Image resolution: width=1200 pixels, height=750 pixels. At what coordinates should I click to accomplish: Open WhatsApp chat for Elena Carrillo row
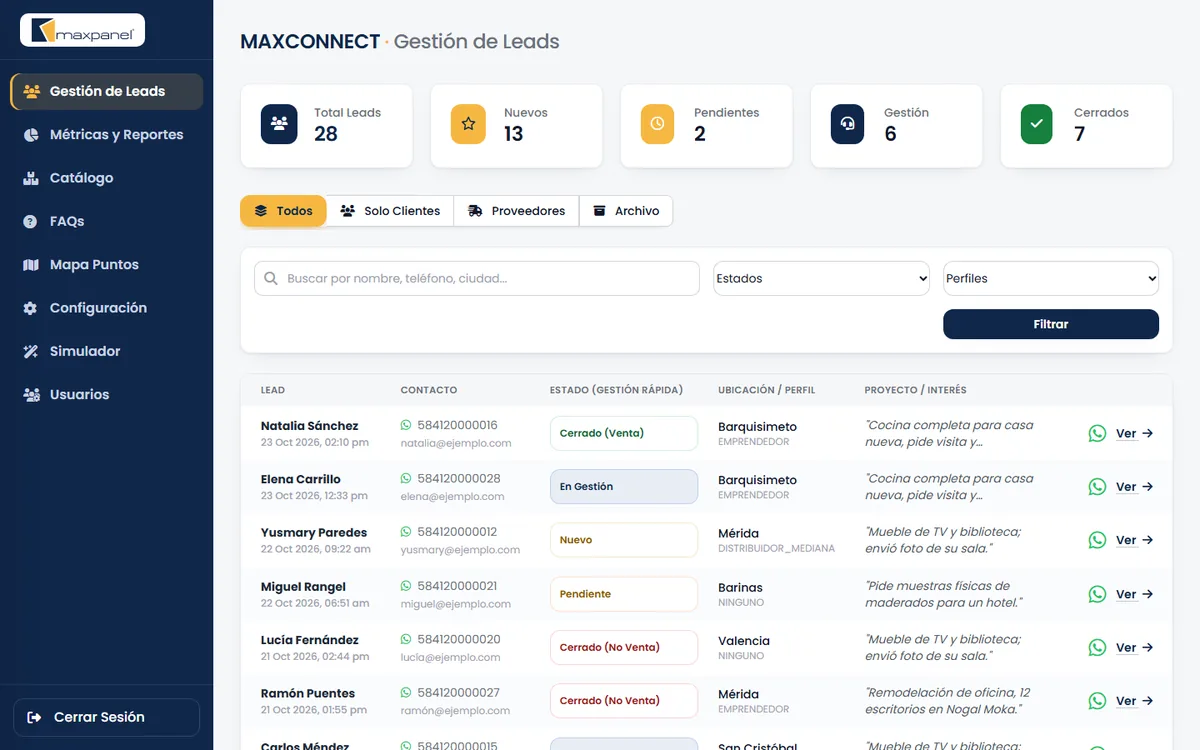click(x=1097, y=486)
